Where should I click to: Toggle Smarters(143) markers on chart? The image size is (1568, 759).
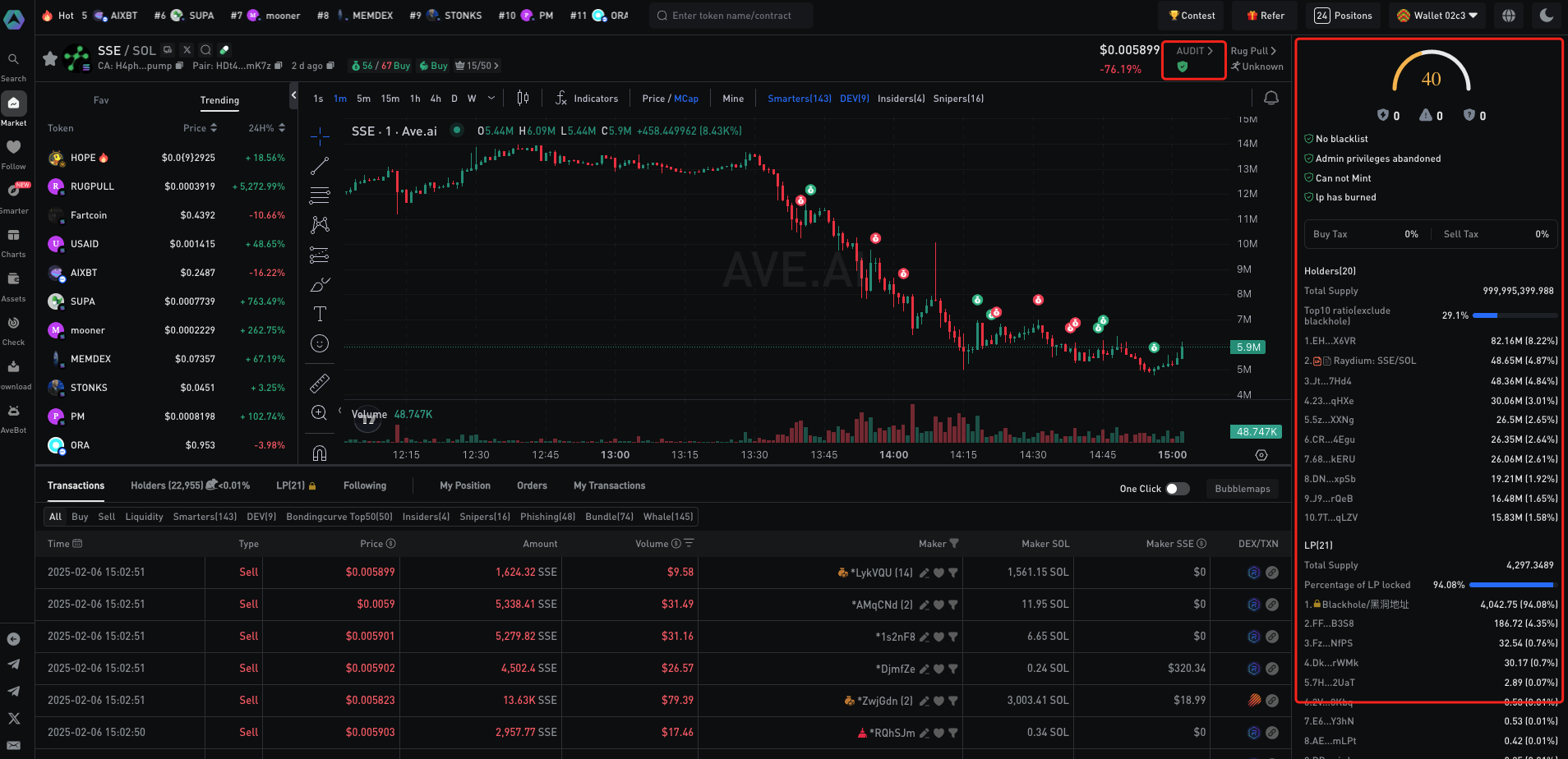799,99
